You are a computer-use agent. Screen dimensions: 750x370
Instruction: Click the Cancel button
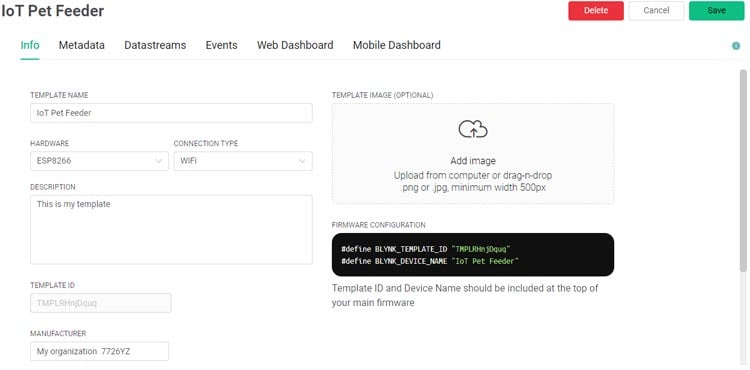pyautogui.click(x=656, y=11)
